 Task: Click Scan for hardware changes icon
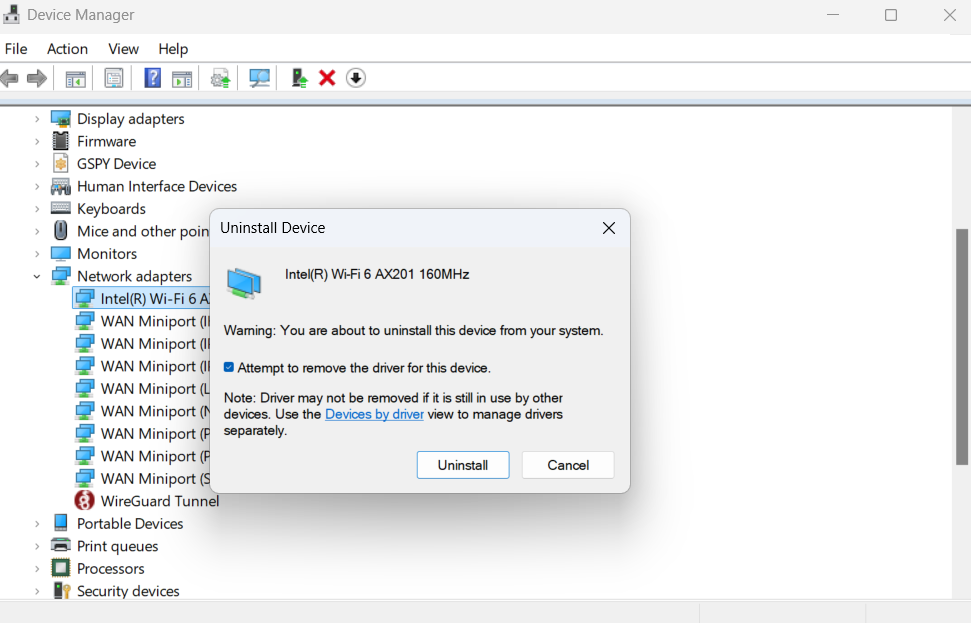259,78
